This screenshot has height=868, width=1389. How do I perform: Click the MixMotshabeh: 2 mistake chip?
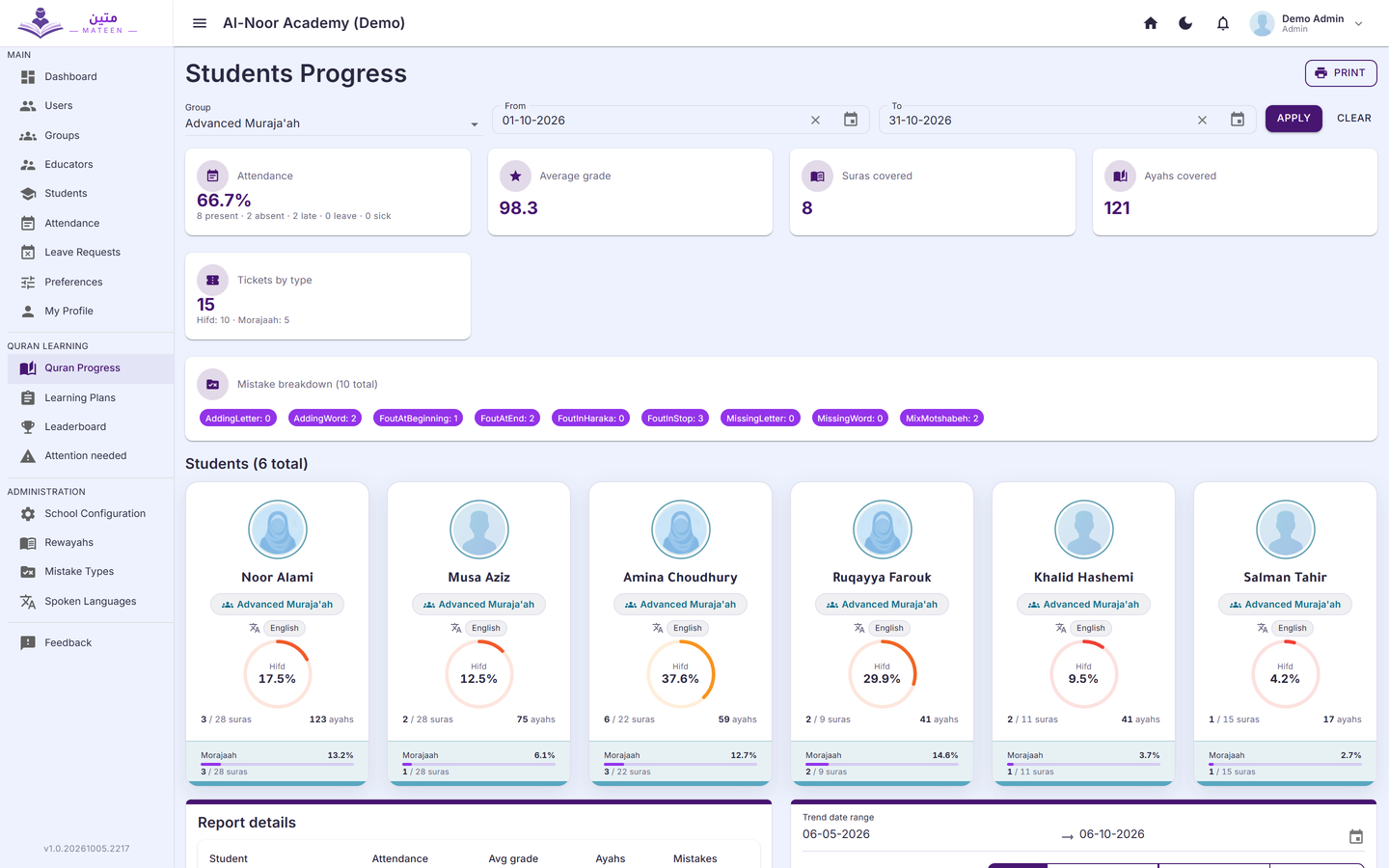[942, 419]
